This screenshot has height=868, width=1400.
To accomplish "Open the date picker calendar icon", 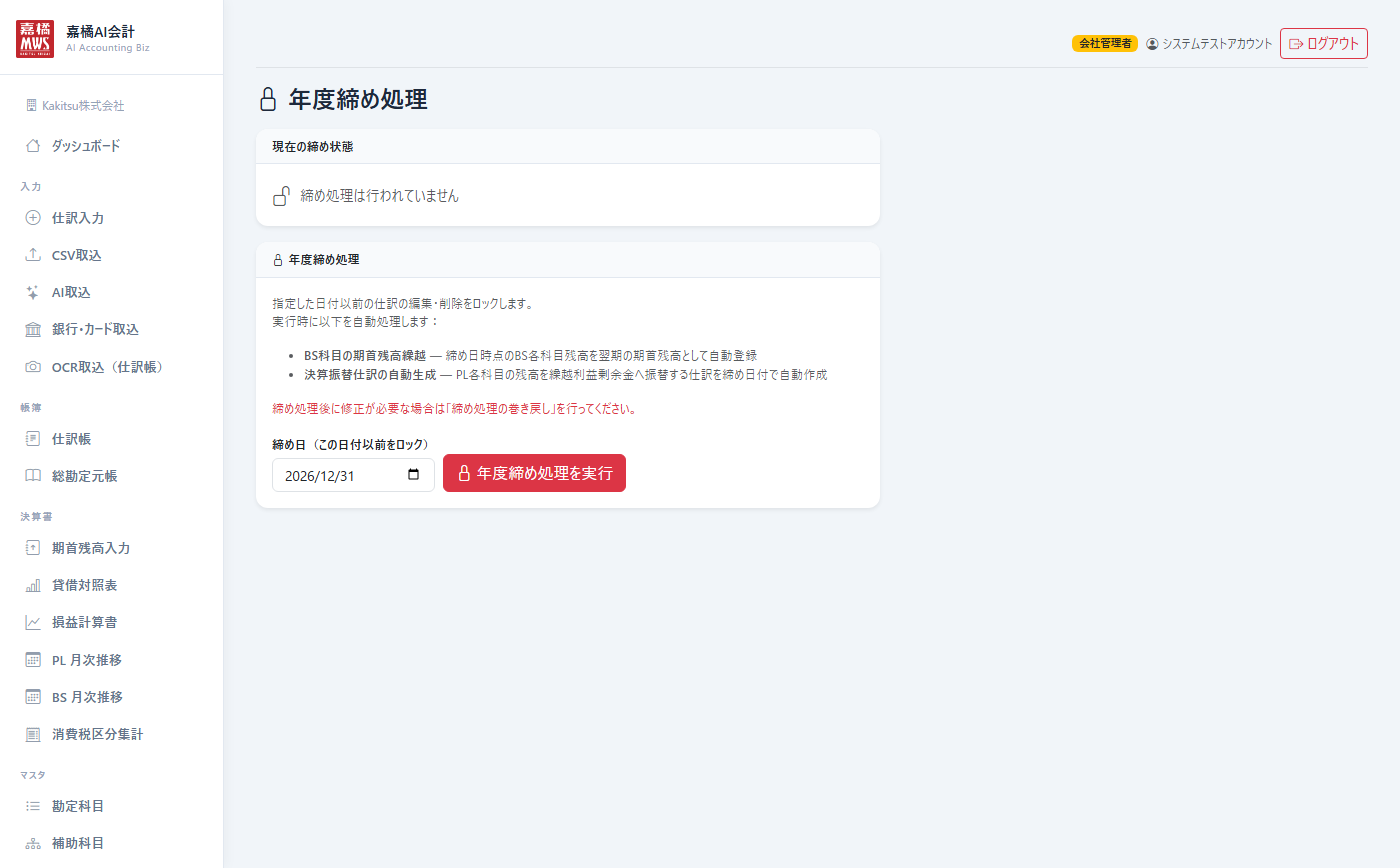I will pyautogui.click(x=414, y=475).
